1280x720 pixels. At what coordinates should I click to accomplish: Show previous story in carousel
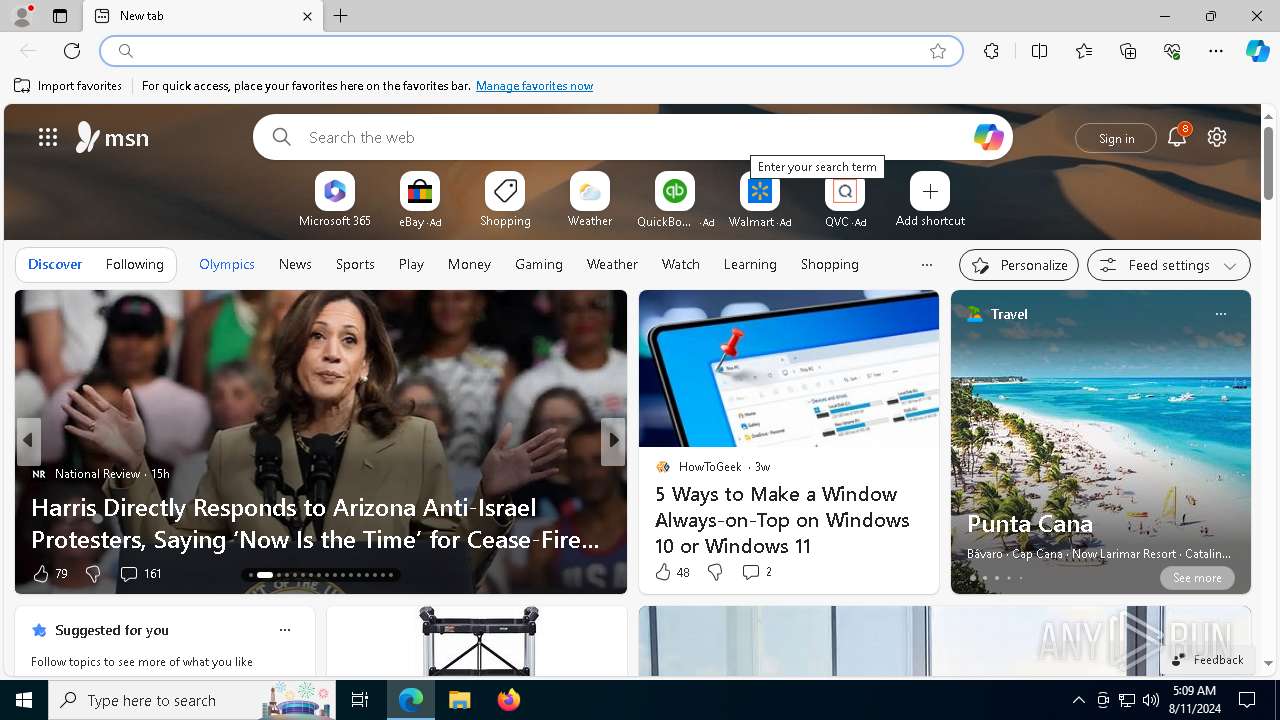click(x=28, y=440)
